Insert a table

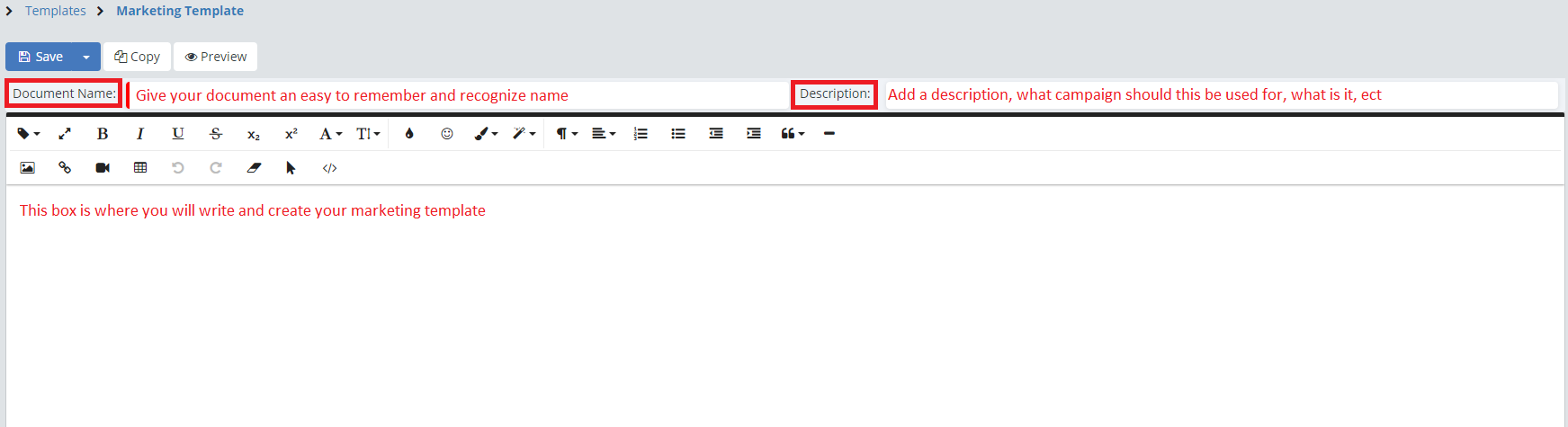140,168
